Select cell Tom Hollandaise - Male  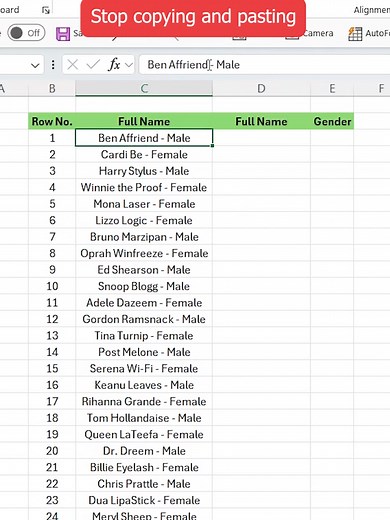(x=144, y=418)
